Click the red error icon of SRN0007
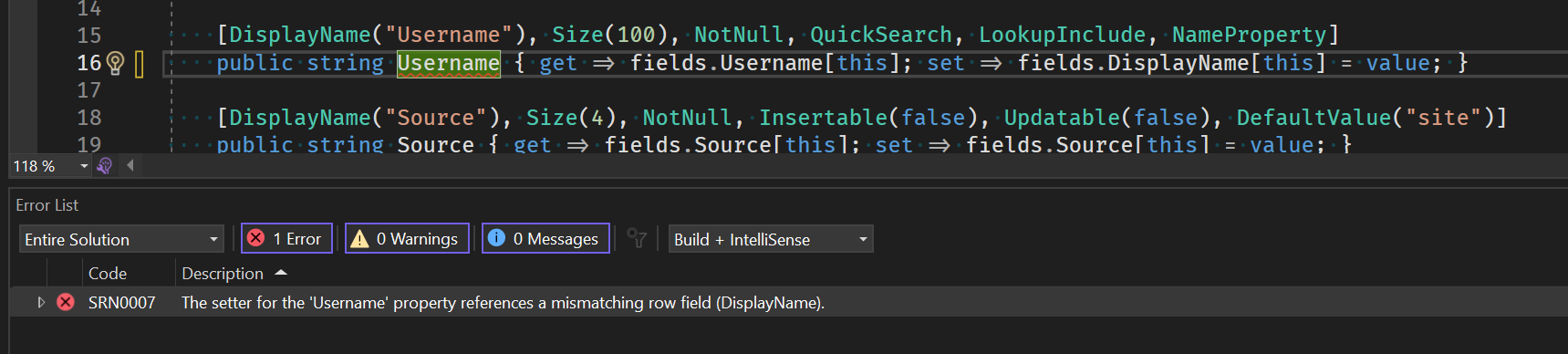This screenshot has width=1568, height=354. click(66, 302)
